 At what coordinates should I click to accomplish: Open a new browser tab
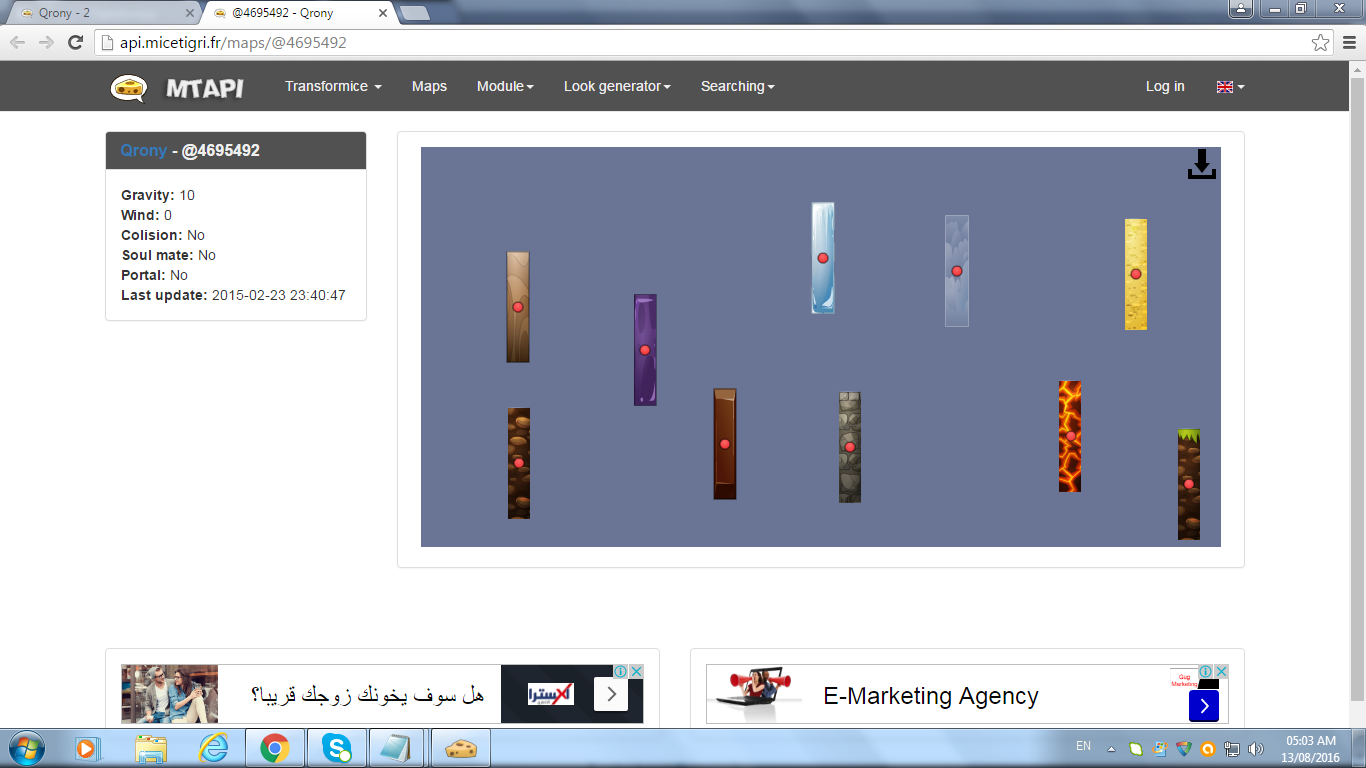click(x=414, y=13)
